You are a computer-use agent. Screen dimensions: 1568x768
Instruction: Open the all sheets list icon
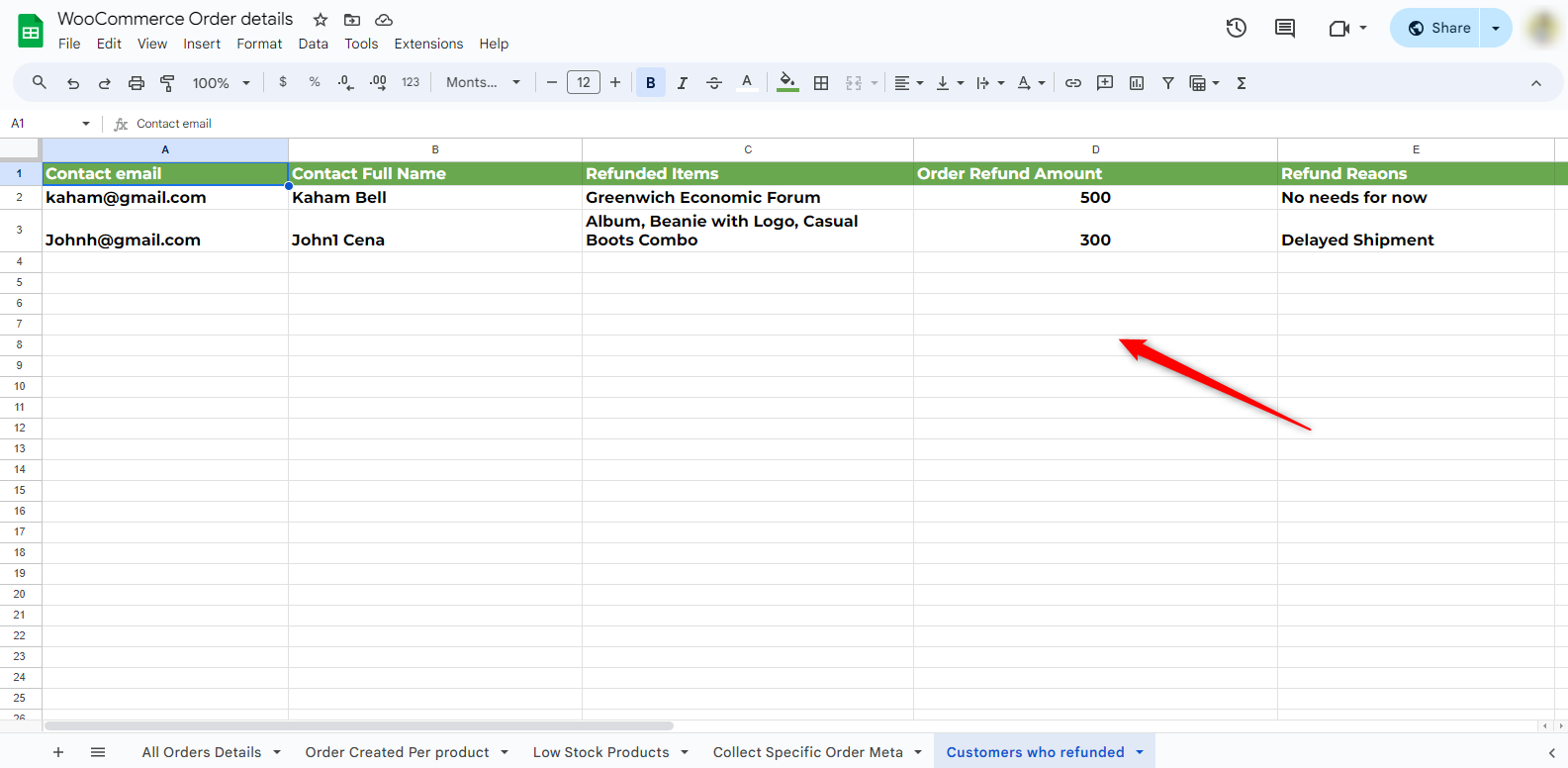(x=98, y=752)
